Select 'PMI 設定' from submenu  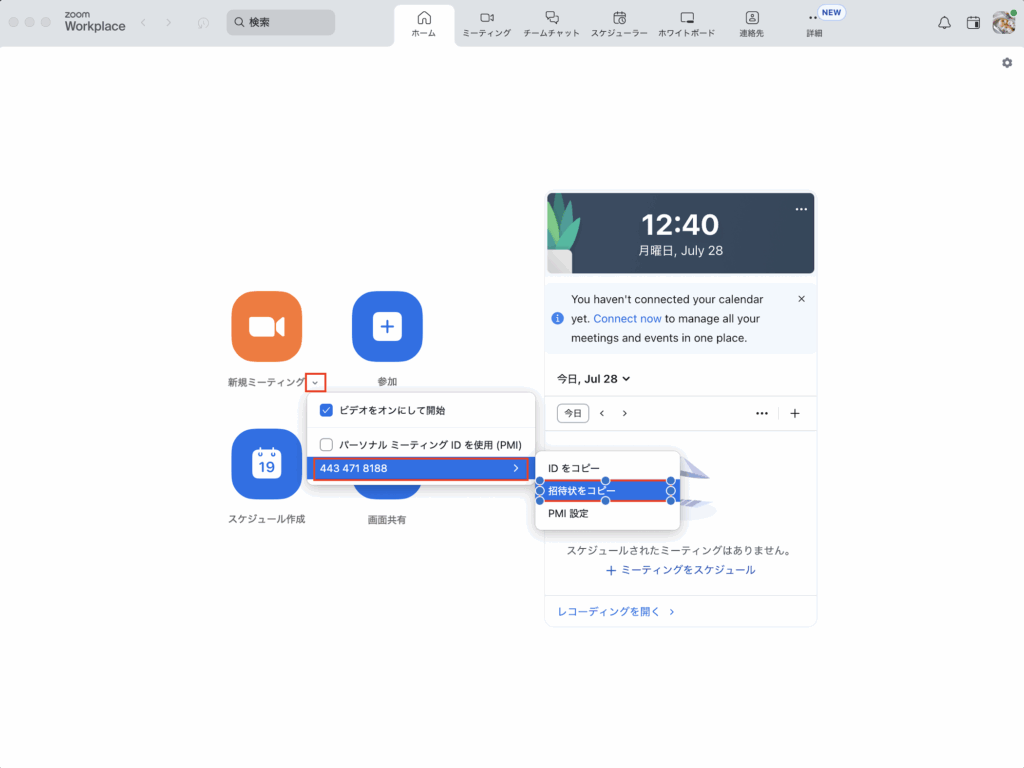pyautogui.click(x=607, y=513)
